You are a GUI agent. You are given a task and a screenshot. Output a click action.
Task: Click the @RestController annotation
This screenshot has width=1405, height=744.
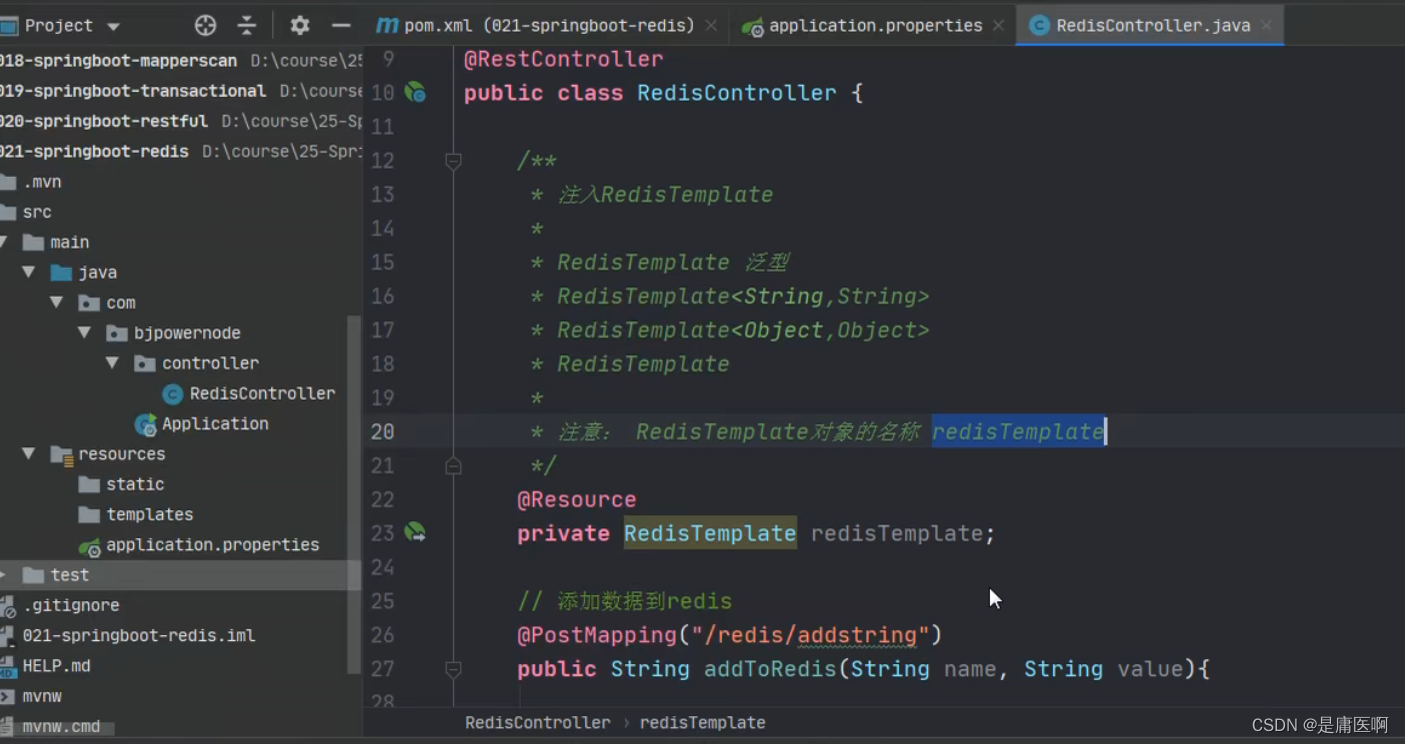[x=563, y=59]
